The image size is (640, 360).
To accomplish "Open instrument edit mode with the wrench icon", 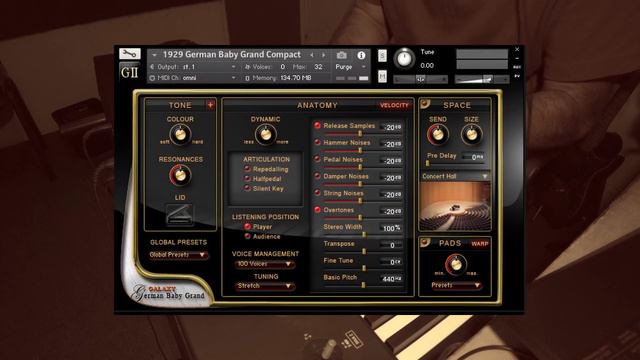I will click(x=130, y=53).
